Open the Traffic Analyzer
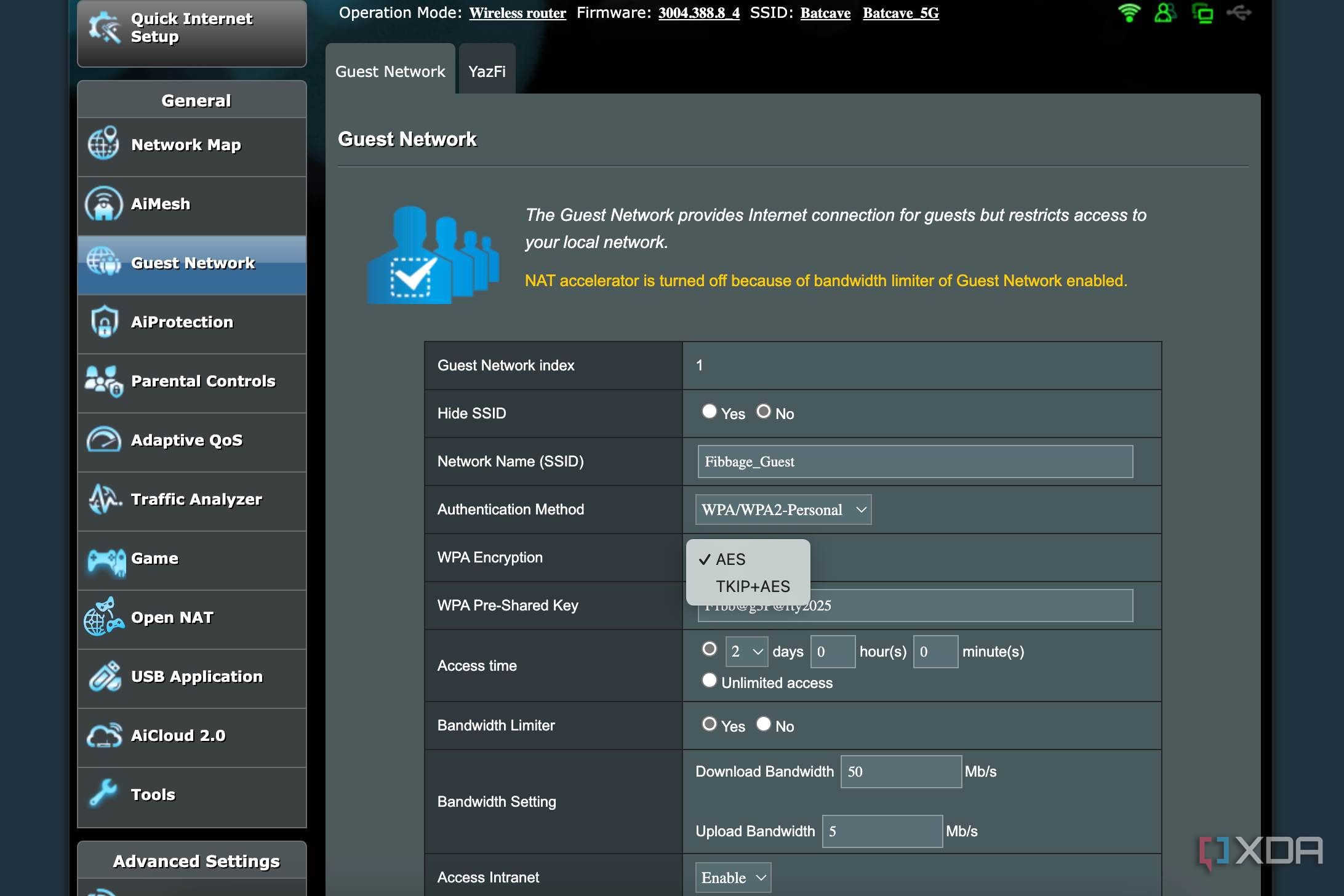This screenshot has width=1344, height=896. pyautogui.click(x=196, y=499)
